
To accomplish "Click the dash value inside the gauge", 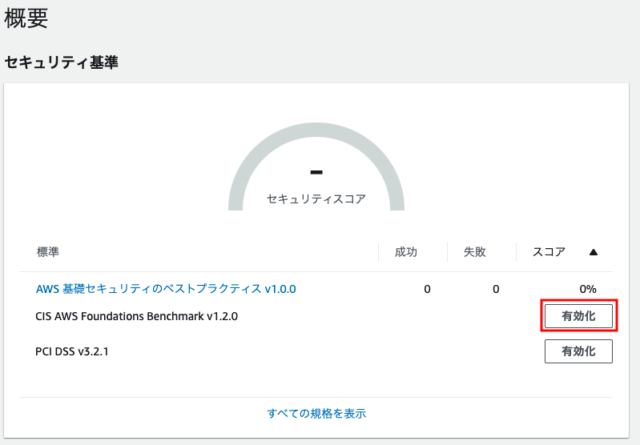I will (x=316, y=172).
